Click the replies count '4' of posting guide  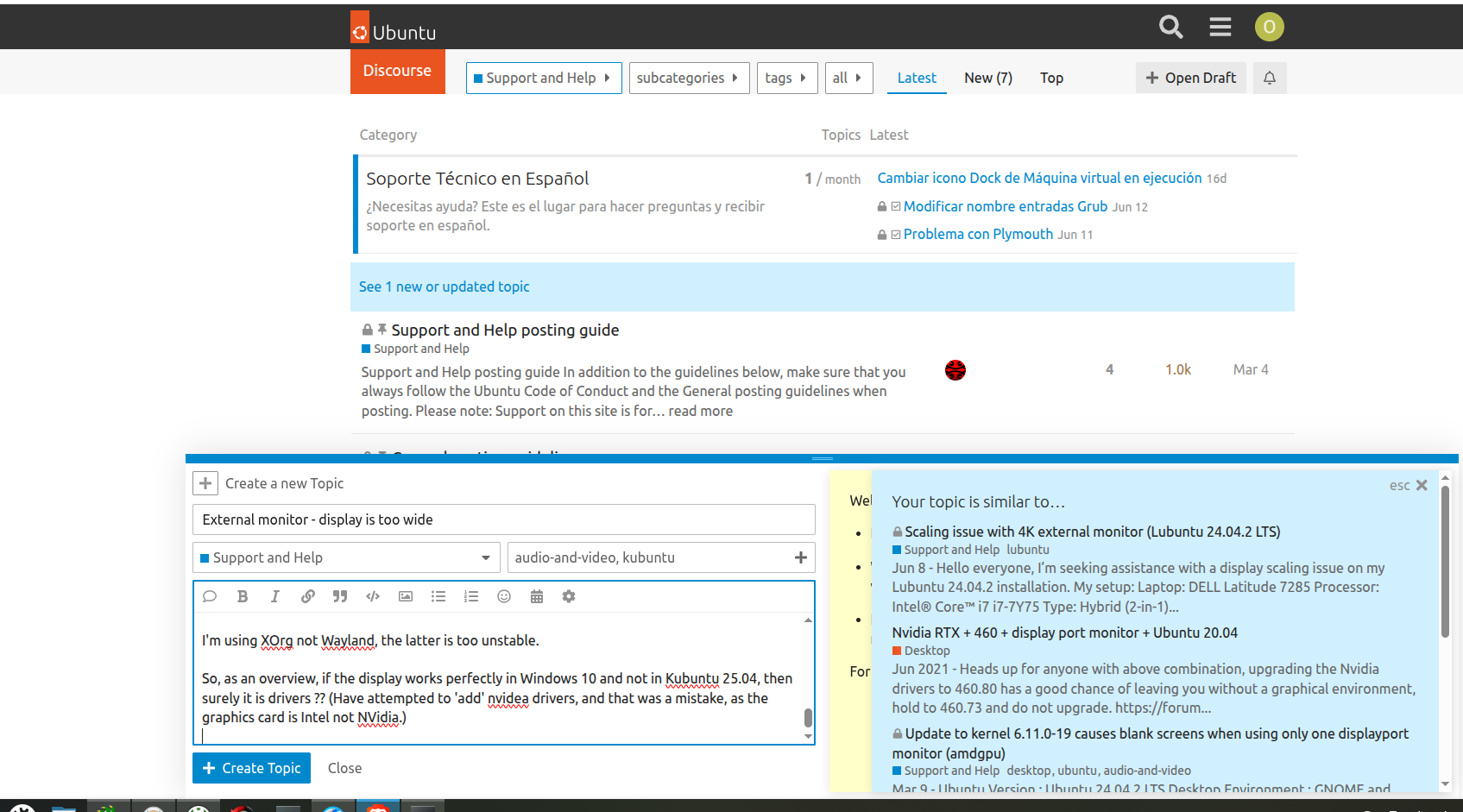pos(1110,369)
